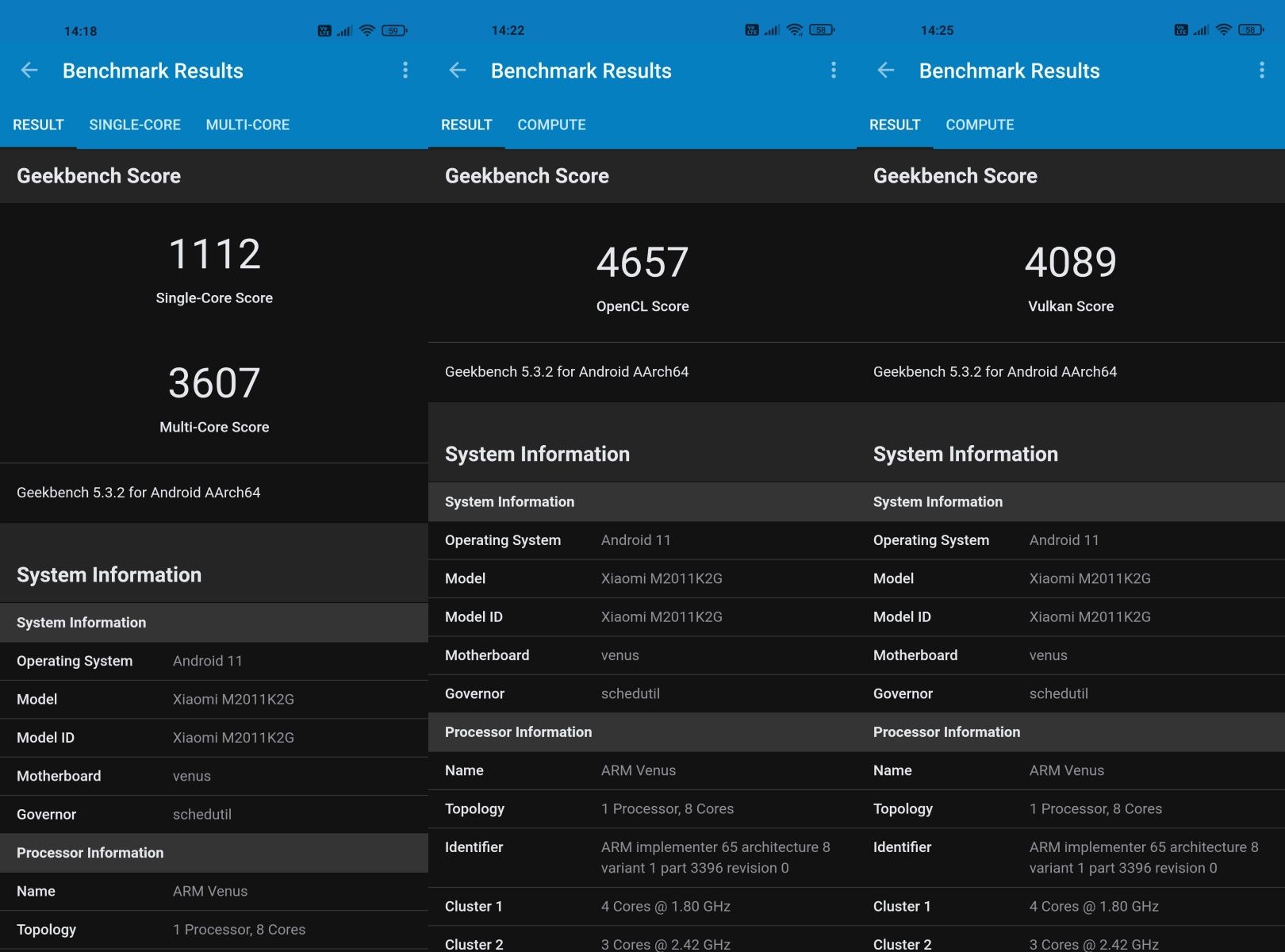Select Motherboard venus row on the Vulkan screen

tap(1071, 655)
